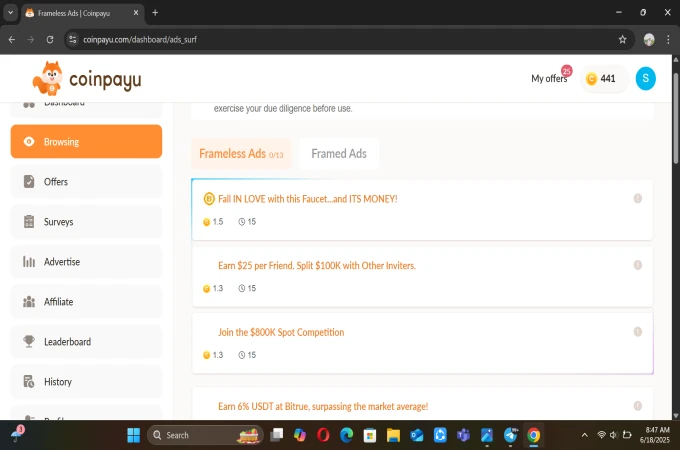Open Opera from the taskbar
Image resolution: width=680 pixels, height=450 pixels.
pos(323,435)
